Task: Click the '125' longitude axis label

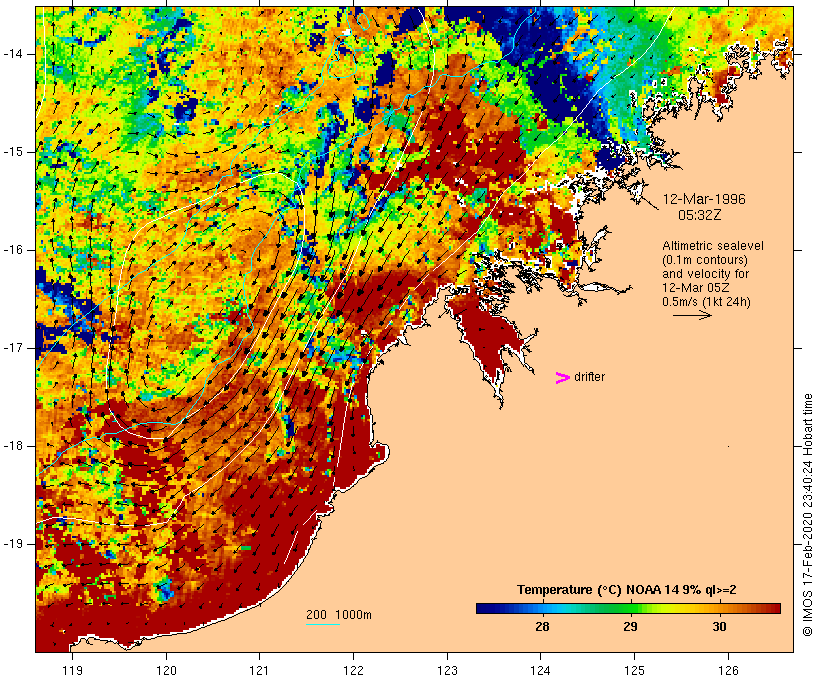Action: (x=634, y=670)
